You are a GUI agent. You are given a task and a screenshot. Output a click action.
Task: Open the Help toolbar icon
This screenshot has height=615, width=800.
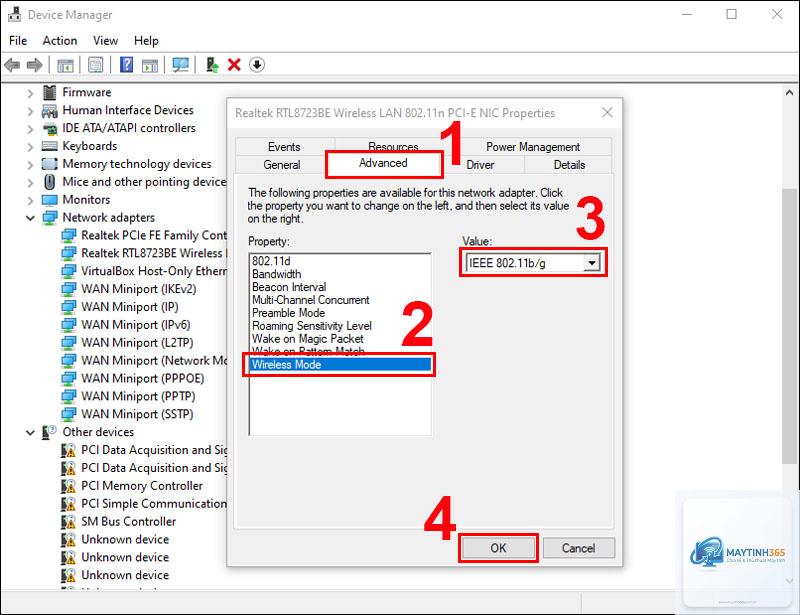tap(126, 65)
